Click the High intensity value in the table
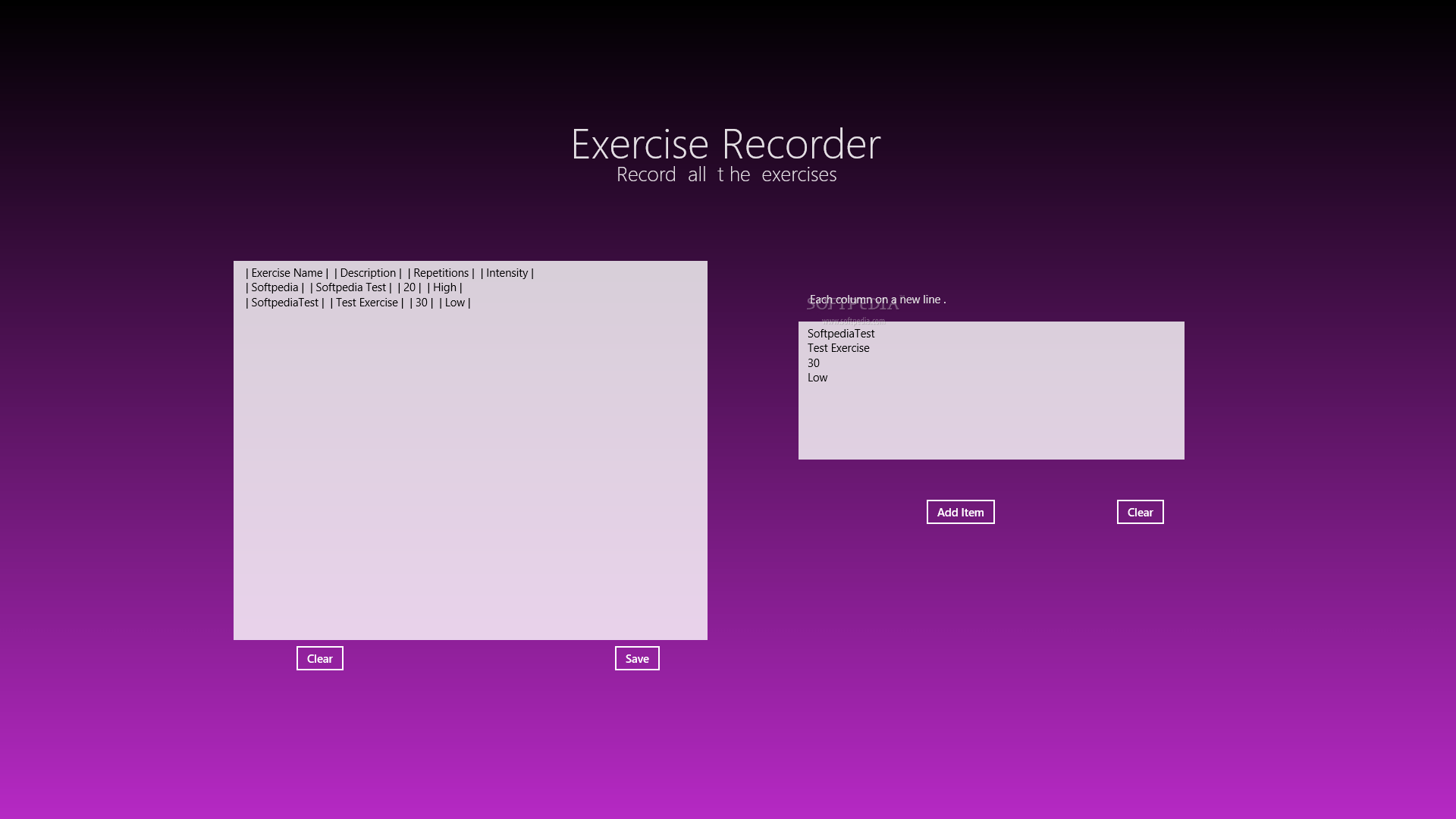The width and height of the screenshot is (1456, 819). click(444, 287)
